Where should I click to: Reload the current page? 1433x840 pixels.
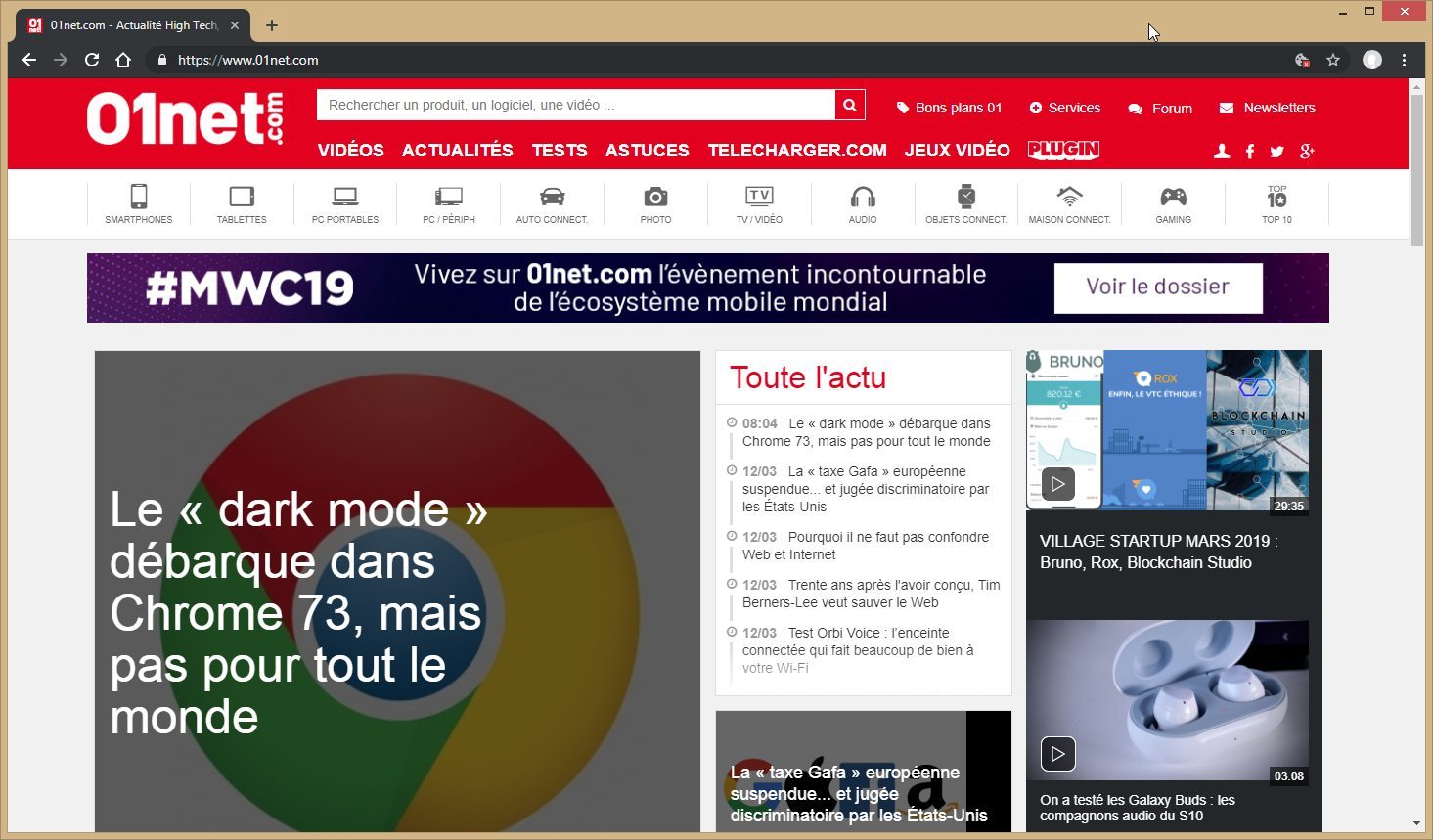pos(92,60)
